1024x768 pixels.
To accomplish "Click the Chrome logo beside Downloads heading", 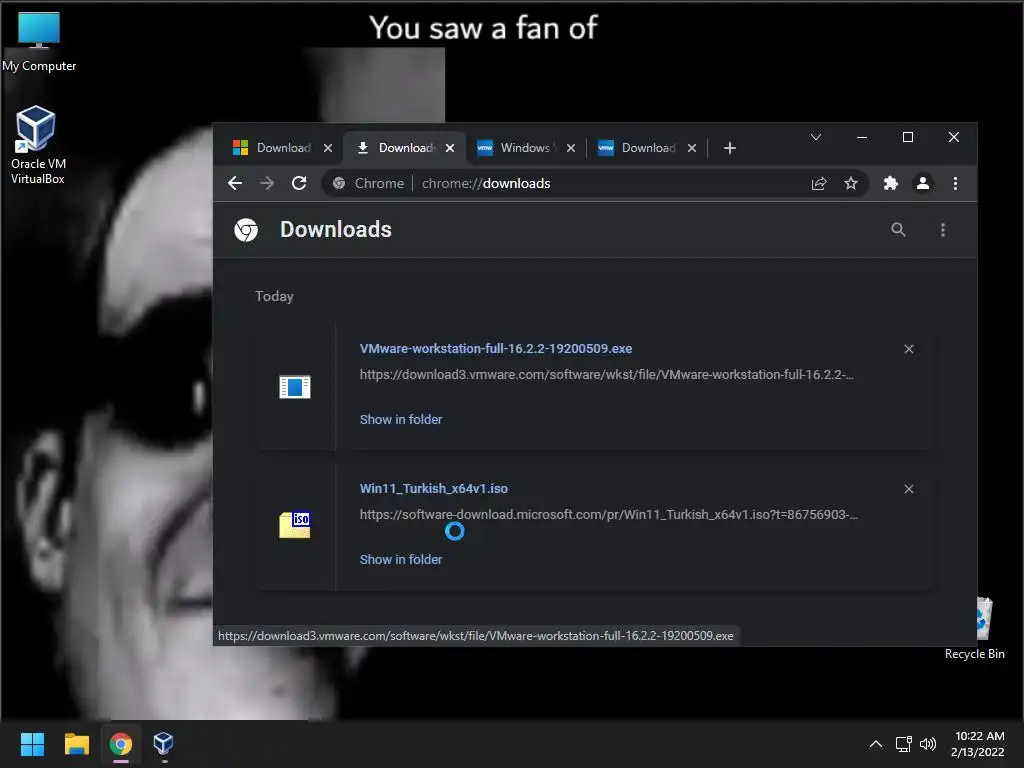I will pos(246,230).
